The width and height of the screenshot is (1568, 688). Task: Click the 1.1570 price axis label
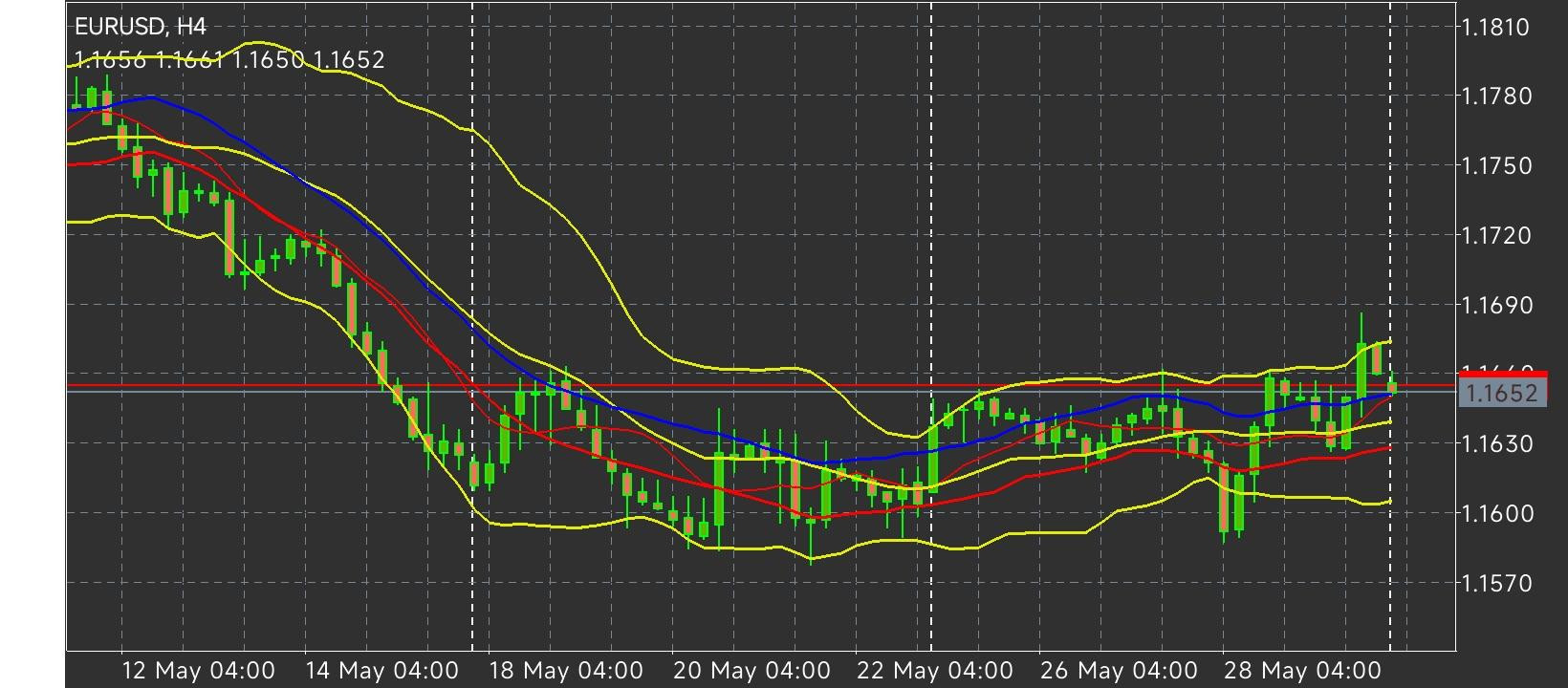(1496, 584)
